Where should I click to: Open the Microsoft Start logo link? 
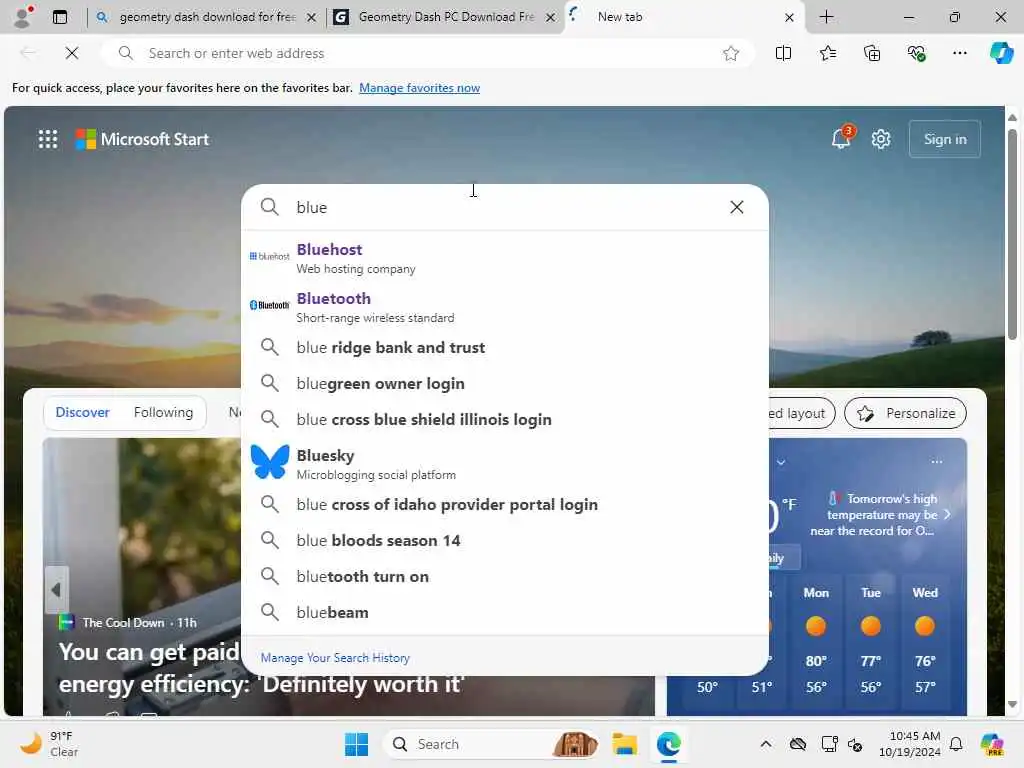pos(142,139)
